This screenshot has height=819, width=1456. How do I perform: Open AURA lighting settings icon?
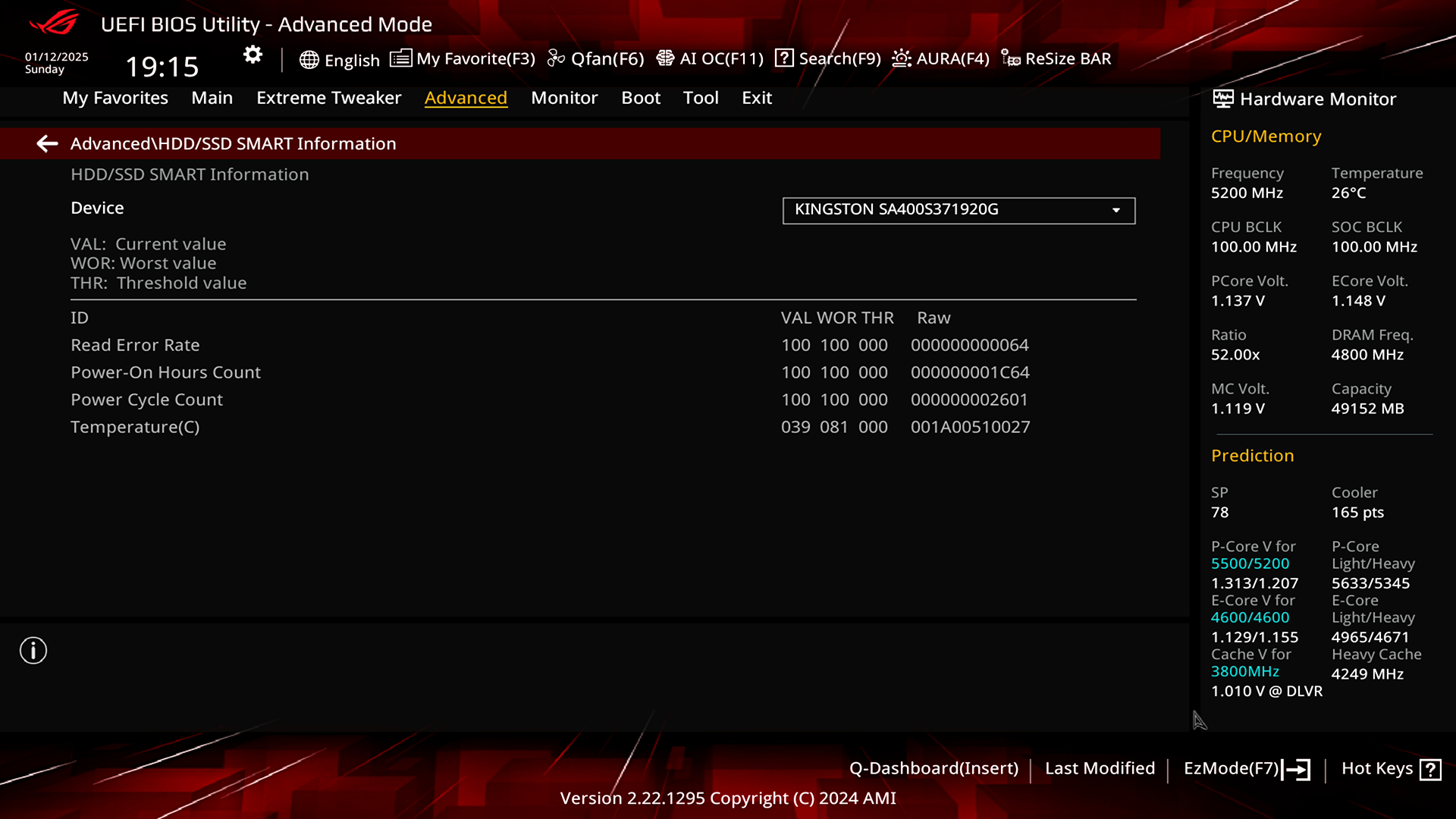click(x=900, y=58)
